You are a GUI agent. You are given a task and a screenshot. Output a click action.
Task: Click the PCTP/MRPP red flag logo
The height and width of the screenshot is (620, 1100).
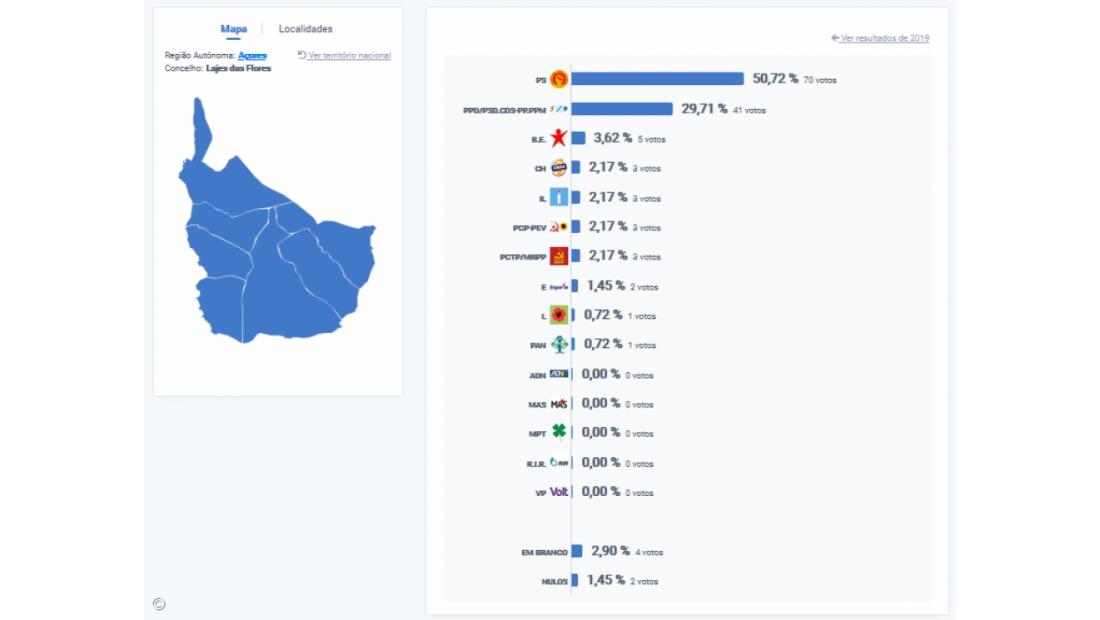pos(559,257)
